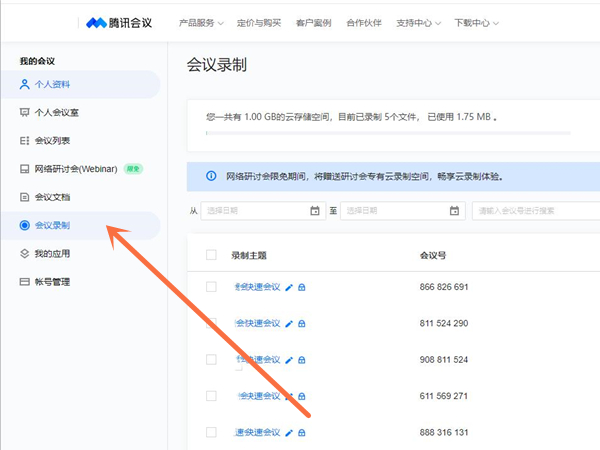The width and height of the screenshot is (600, 450).
Task: Click the cloud storage usage progress bar
Action: click(388, 132)
